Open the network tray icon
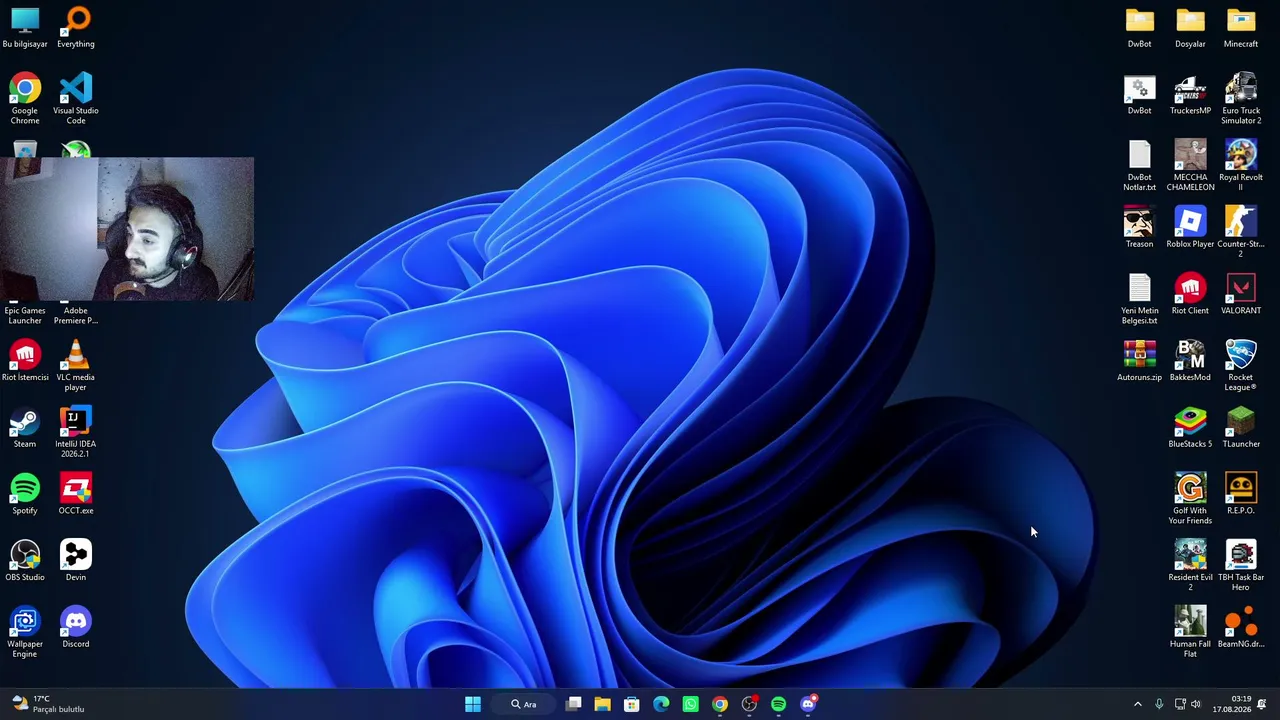The width and height of the screenshot is (1280, 720). point(1180,704)
